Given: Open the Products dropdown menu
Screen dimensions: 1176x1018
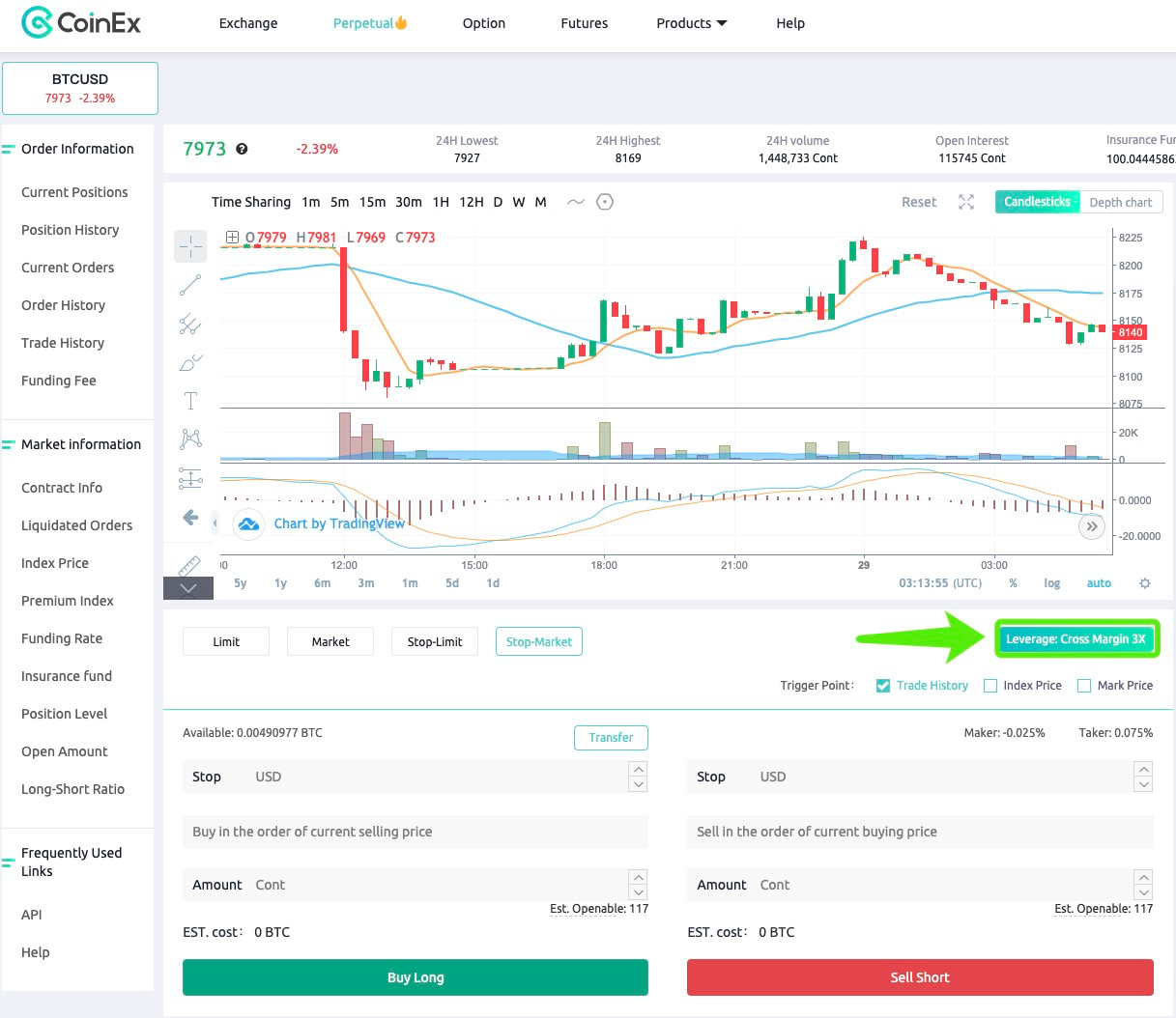Looking at the screenshot, I should coord(692,23).
